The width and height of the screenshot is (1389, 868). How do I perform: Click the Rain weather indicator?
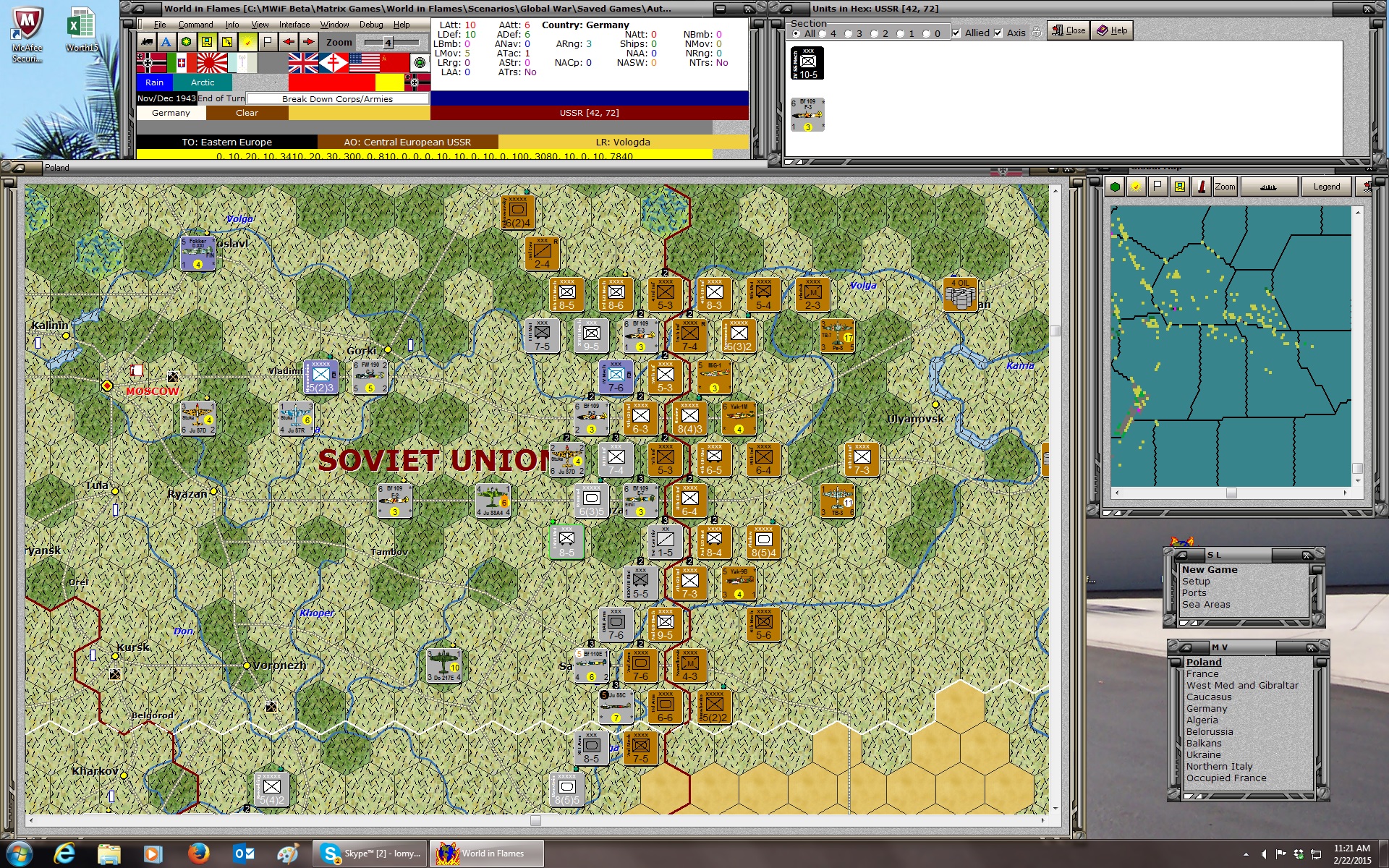pos(155,82)
